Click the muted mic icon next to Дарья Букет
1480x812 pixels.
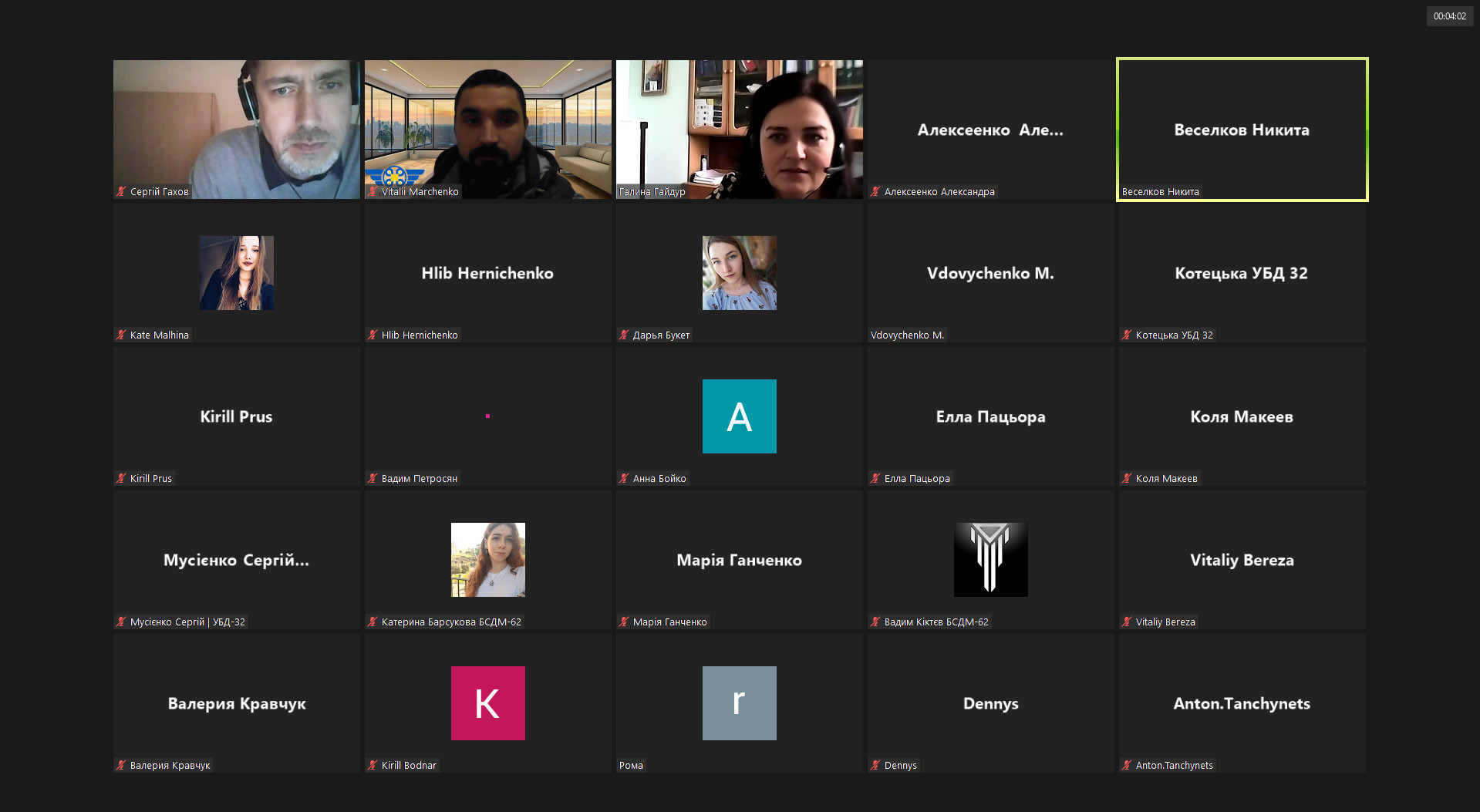[624, 335]
